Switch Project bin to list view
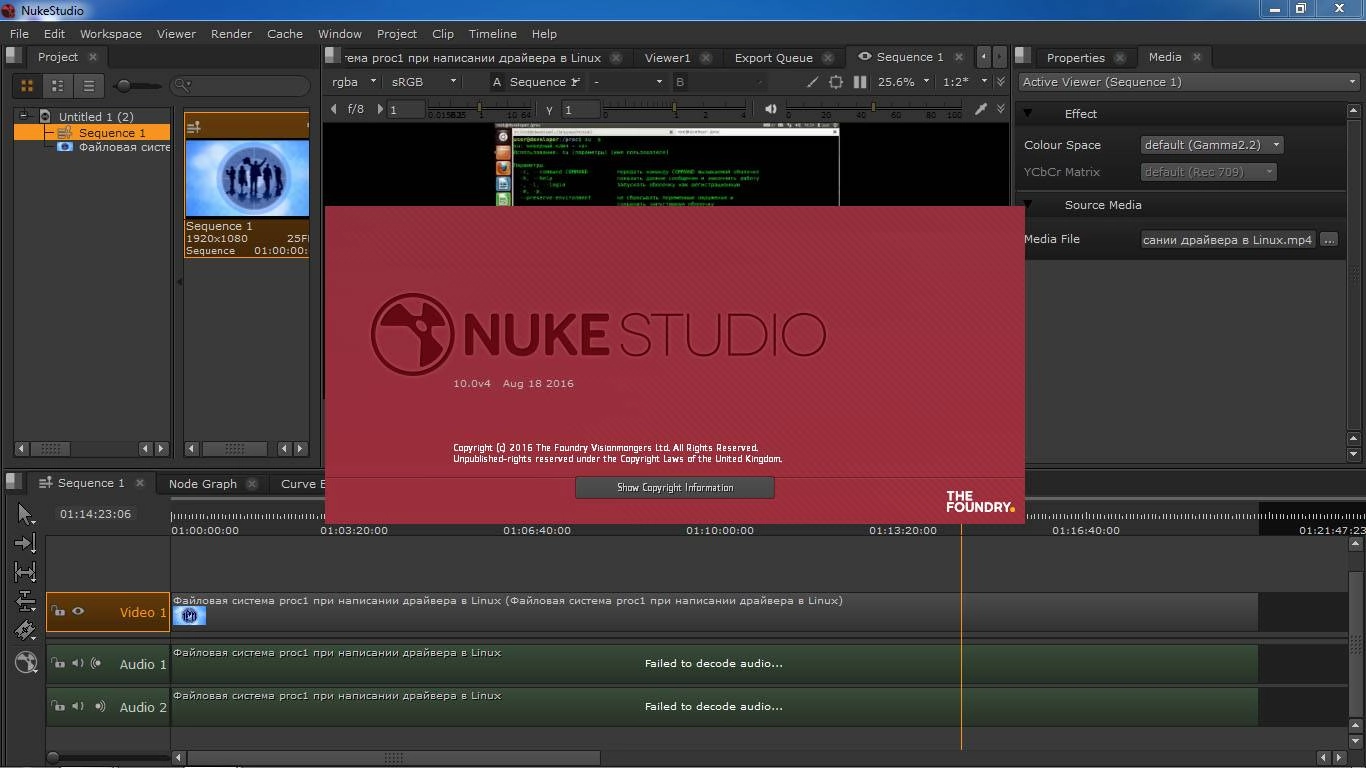Screen dimensions: 1366x768 [x=88, y=86]
